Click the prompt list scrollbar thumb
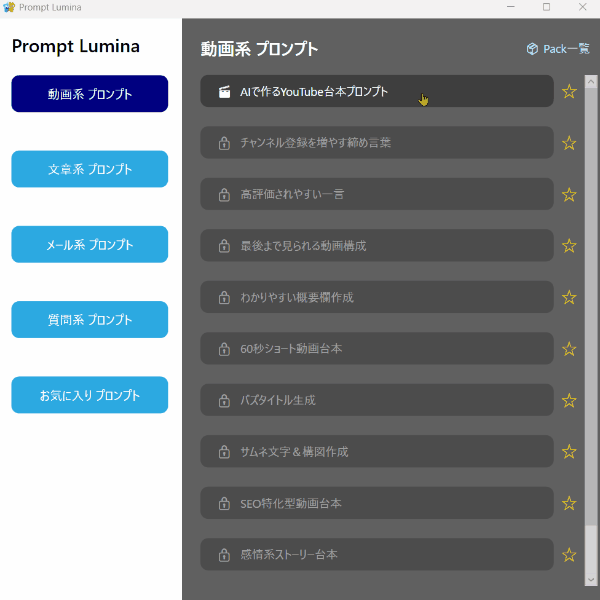Viewport: 600px width, 600px height. pos(591,306)
